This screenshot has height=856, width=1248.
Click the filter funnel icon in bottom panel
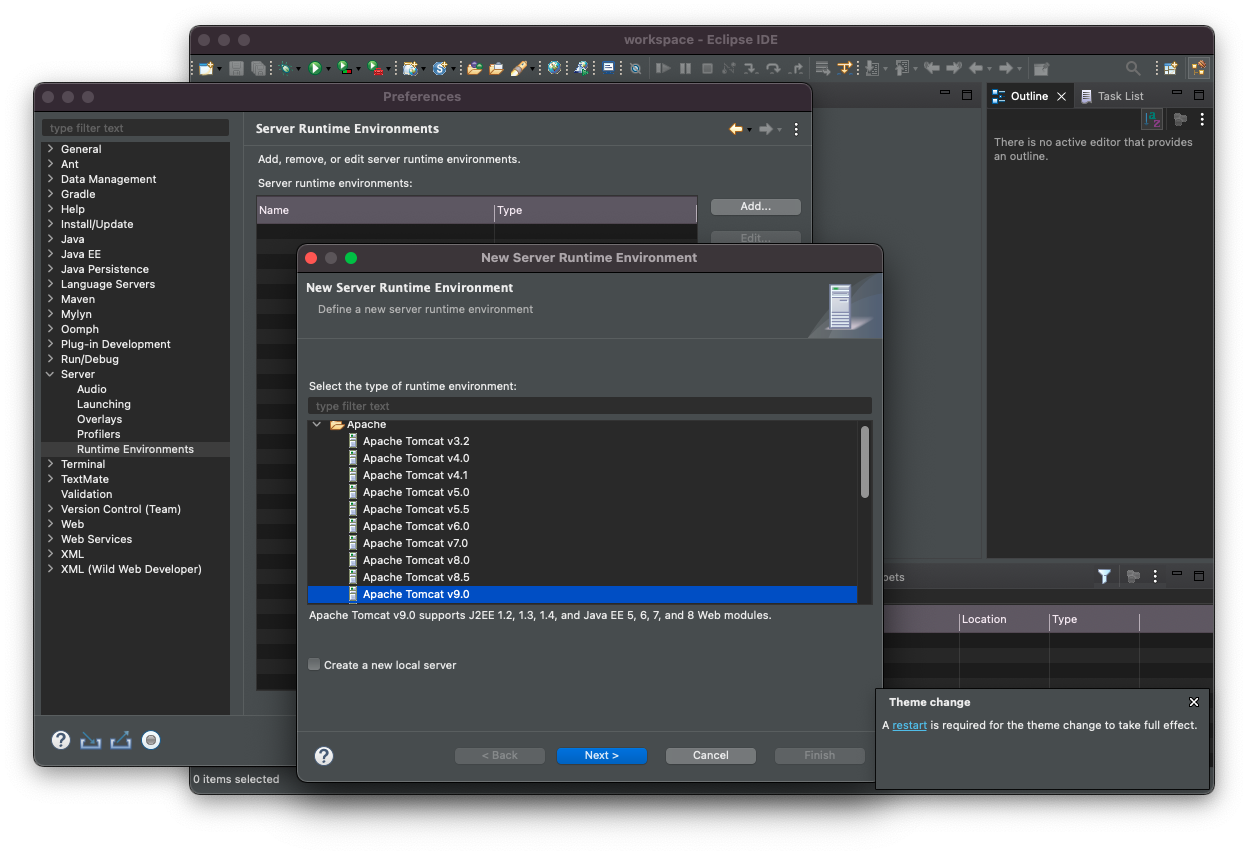[1104, 576]
